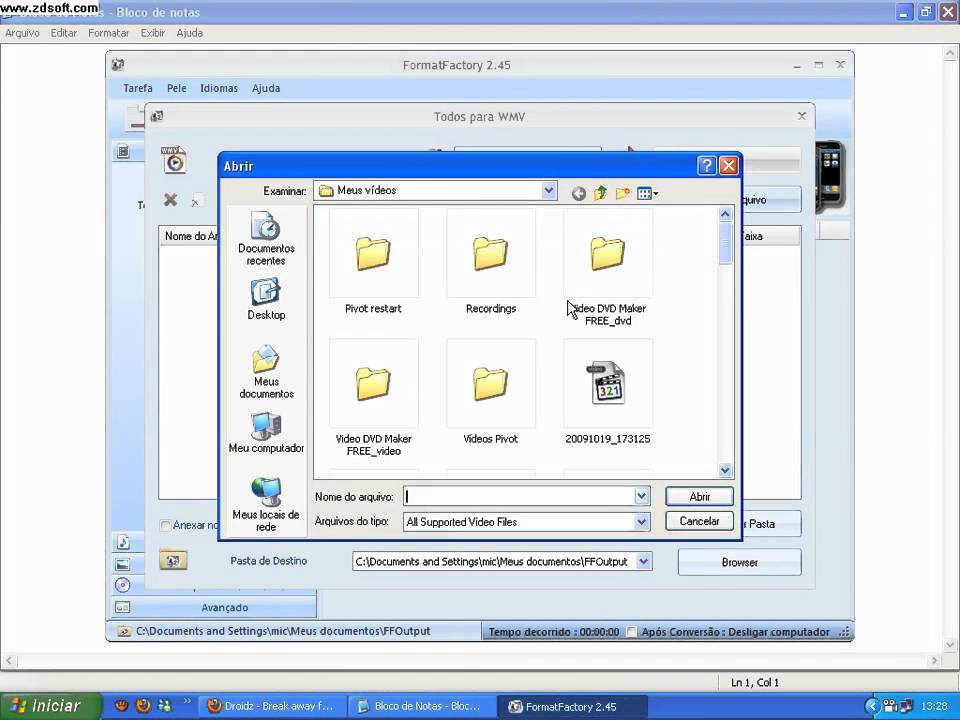Create a new folder
960x720 pixels.
pyautogui.click(x=622, y=193)
